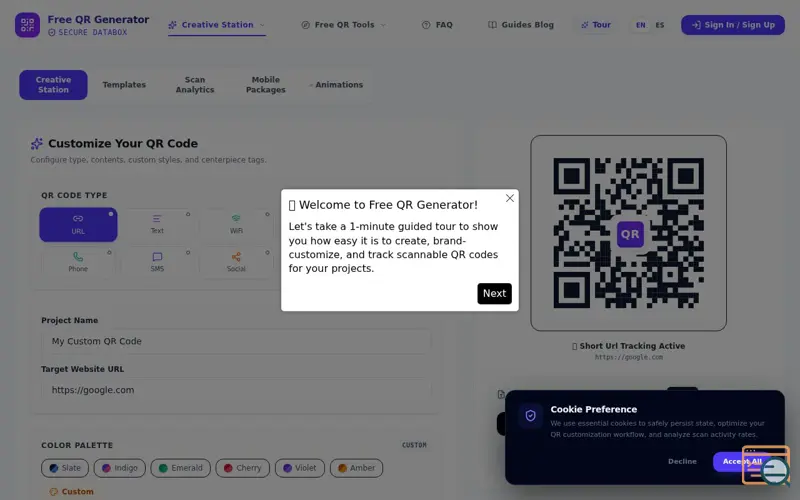
Task: Go to Guides Blog
Action: coord(521,24)
